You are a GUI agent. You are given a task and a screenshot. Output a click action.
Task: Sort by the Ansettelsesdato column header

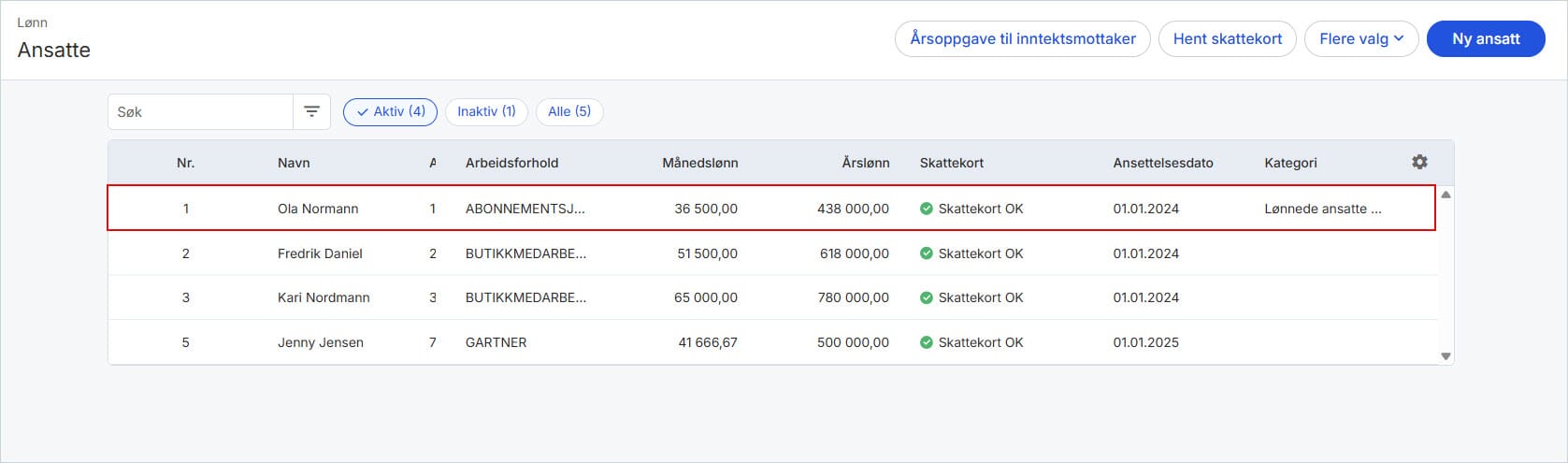point(1162,163)
